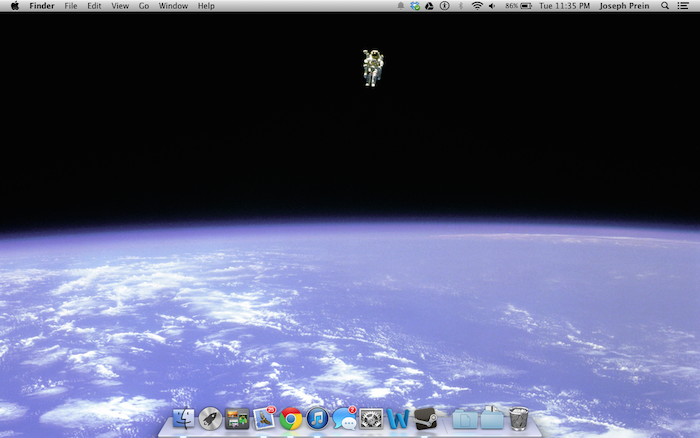Viewport: 700px width, 438px height.
Task: Open the Help menu
Action: (x=206, y=6)
